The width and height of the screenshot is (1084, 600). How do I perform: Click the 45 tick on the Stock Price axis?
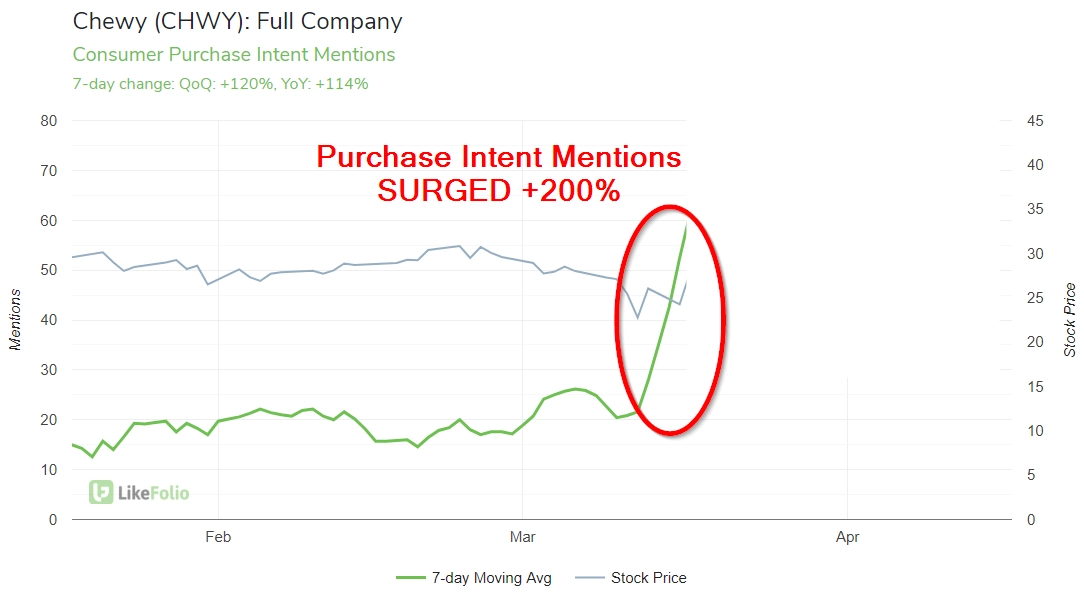coord(1035,121)
